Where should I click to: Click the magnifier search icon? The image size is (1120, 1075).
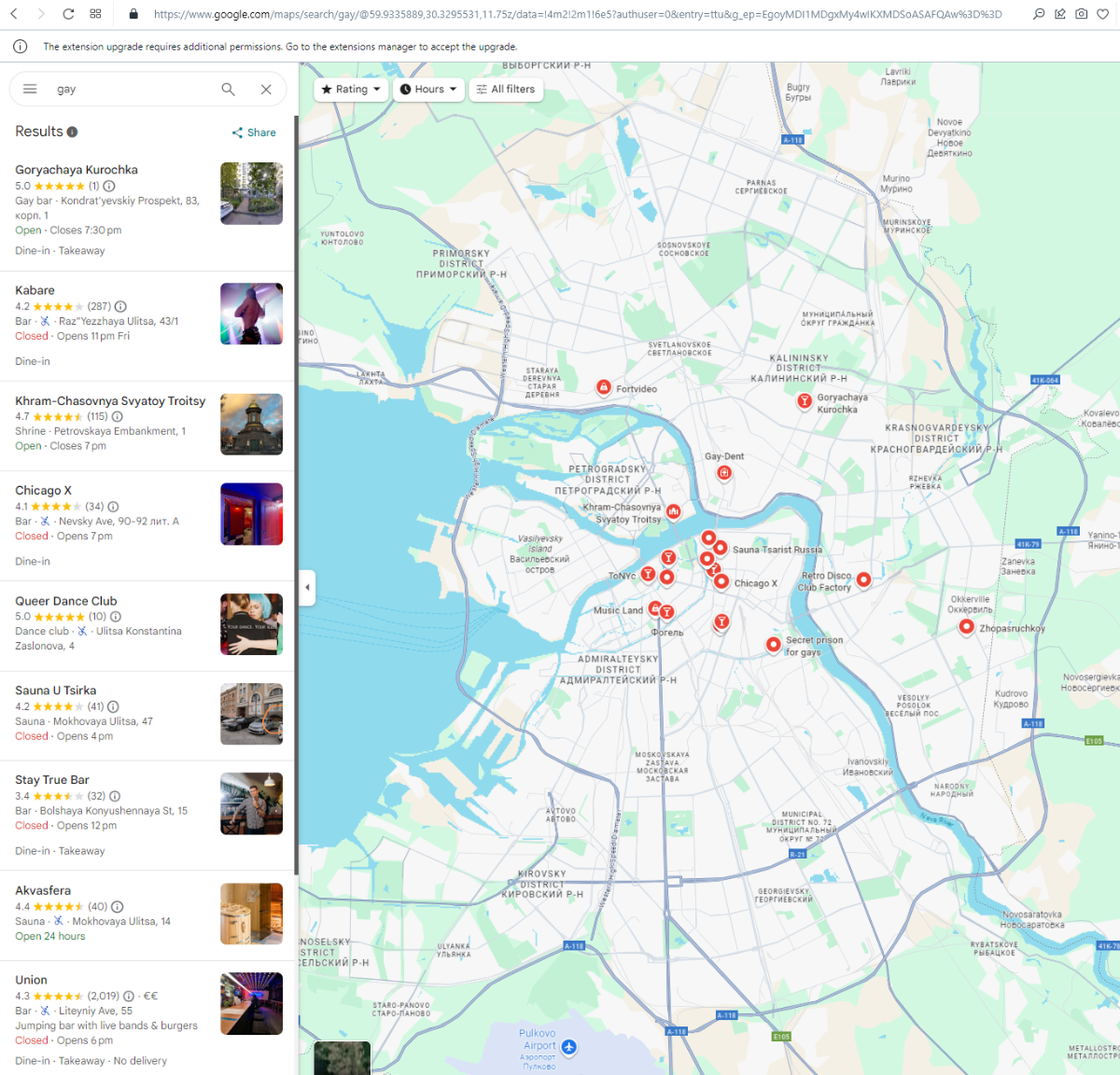click(228, 89)
